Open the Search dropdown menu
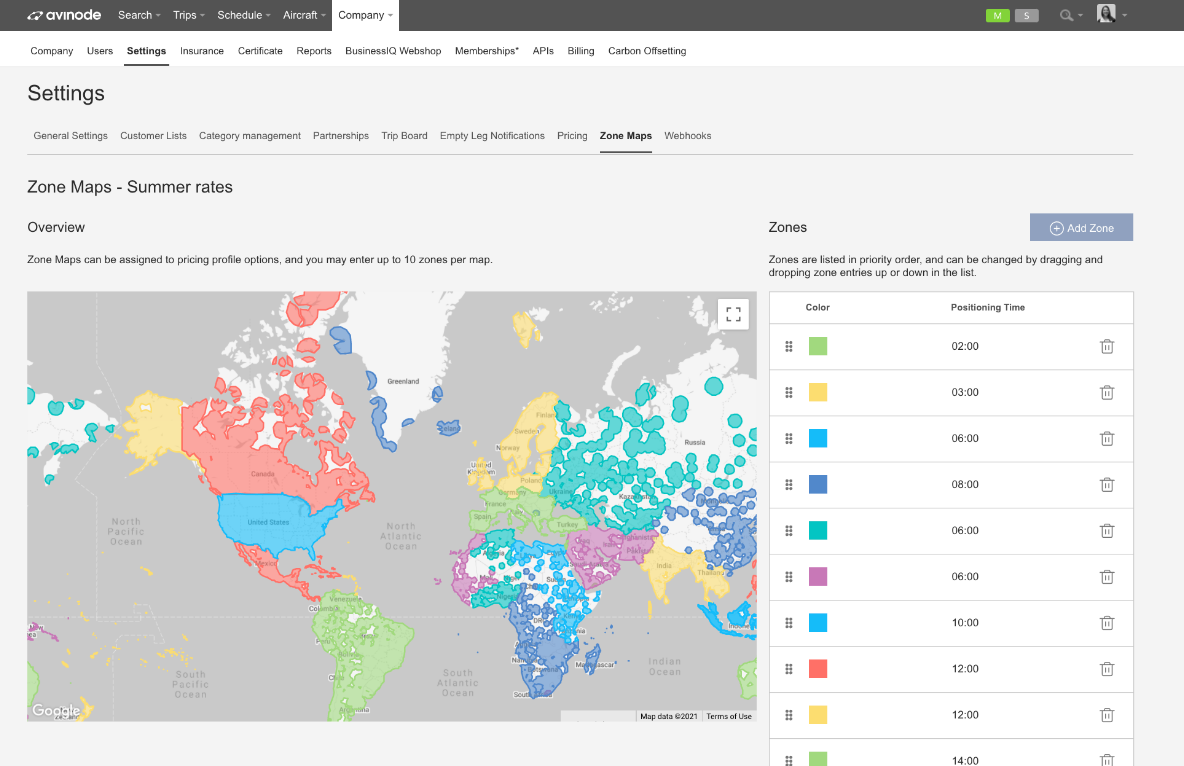 coord(139,15)
